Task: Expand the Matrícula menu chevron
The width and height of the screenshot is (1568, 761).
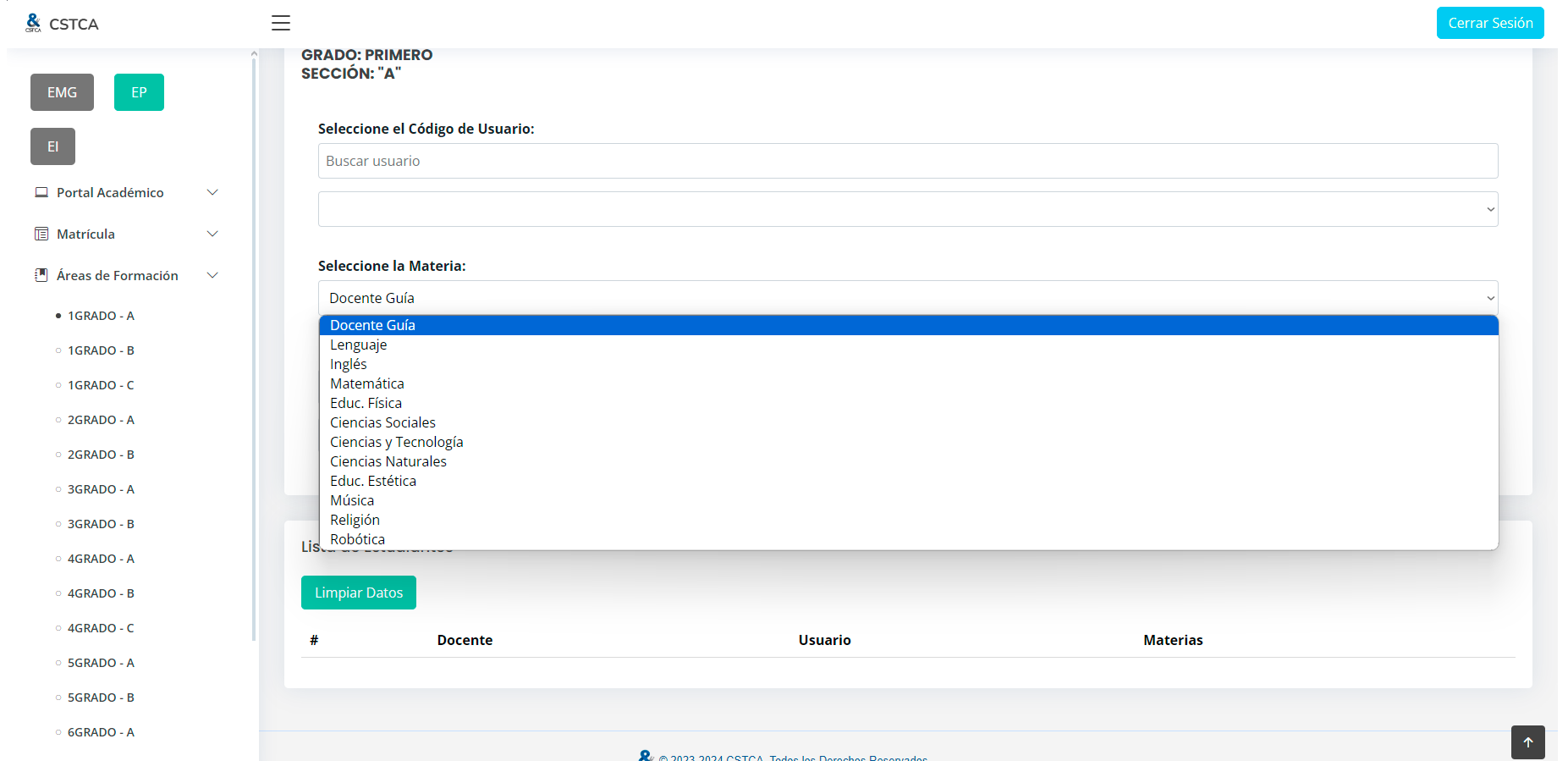Action: pyautogui.click(x=212, y=234)
